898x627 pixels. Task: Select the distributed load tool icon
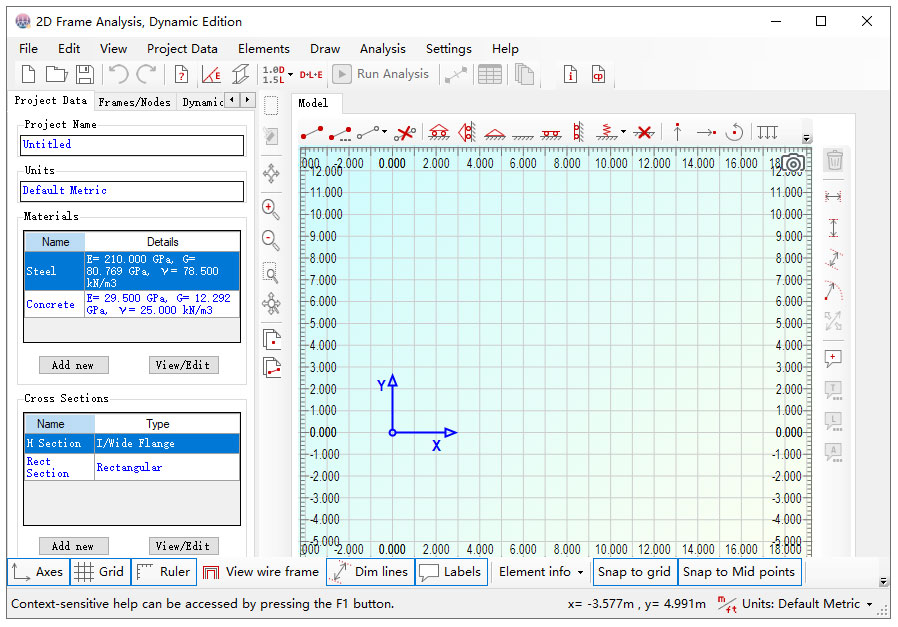(x=767, y=133)
